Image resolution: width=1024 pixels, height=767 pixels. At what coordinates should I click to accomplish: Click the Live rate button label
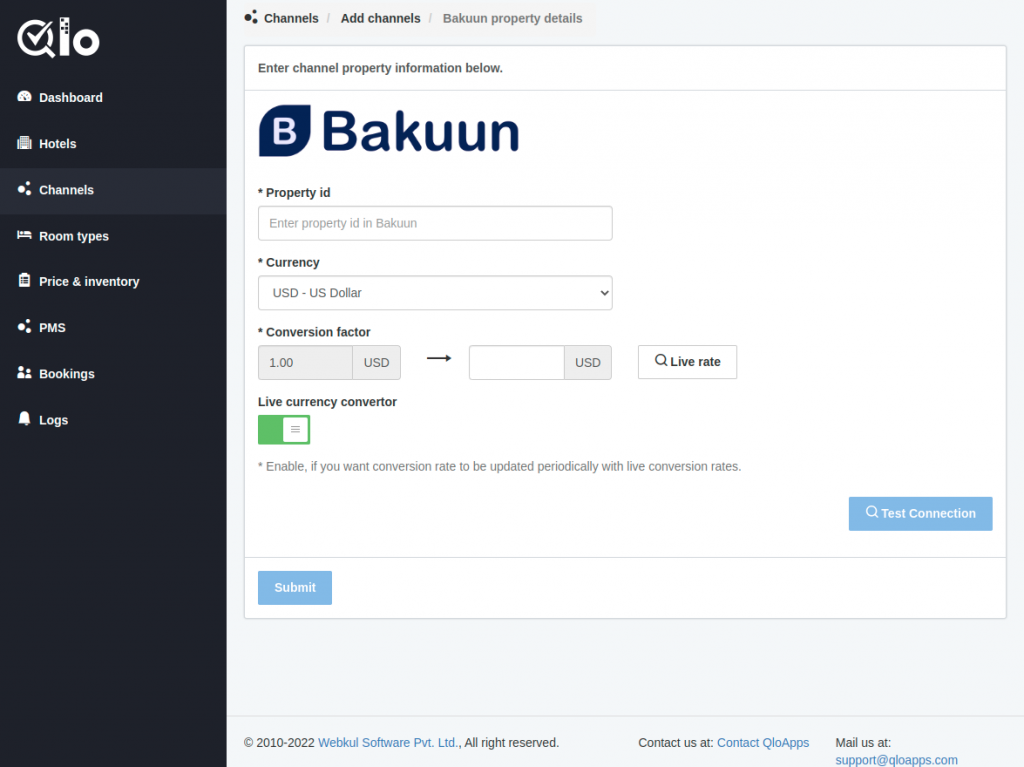pos(695,362)
